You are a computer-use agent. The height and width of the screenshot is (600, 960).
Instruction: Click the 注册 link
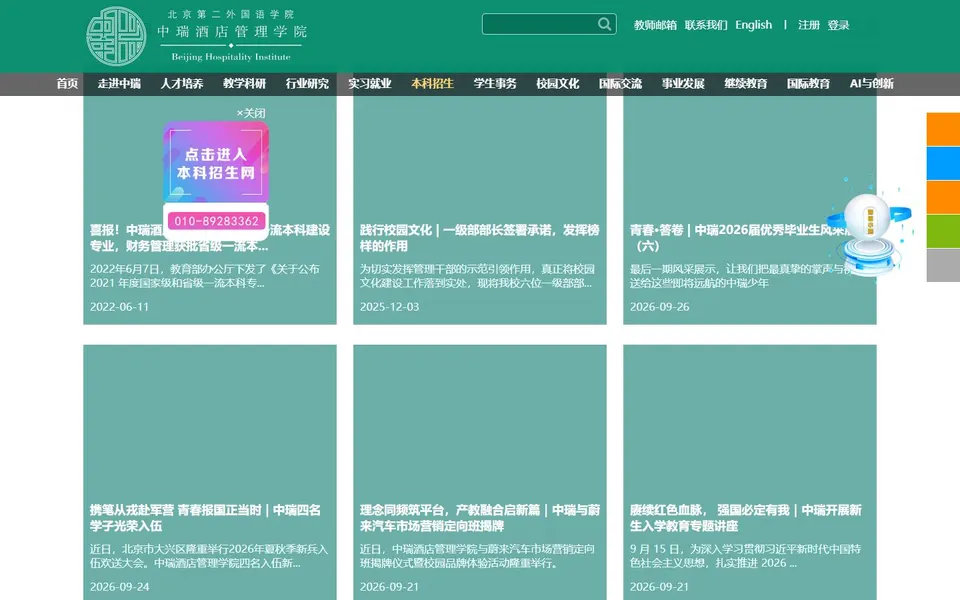click(x=809, y=25)
